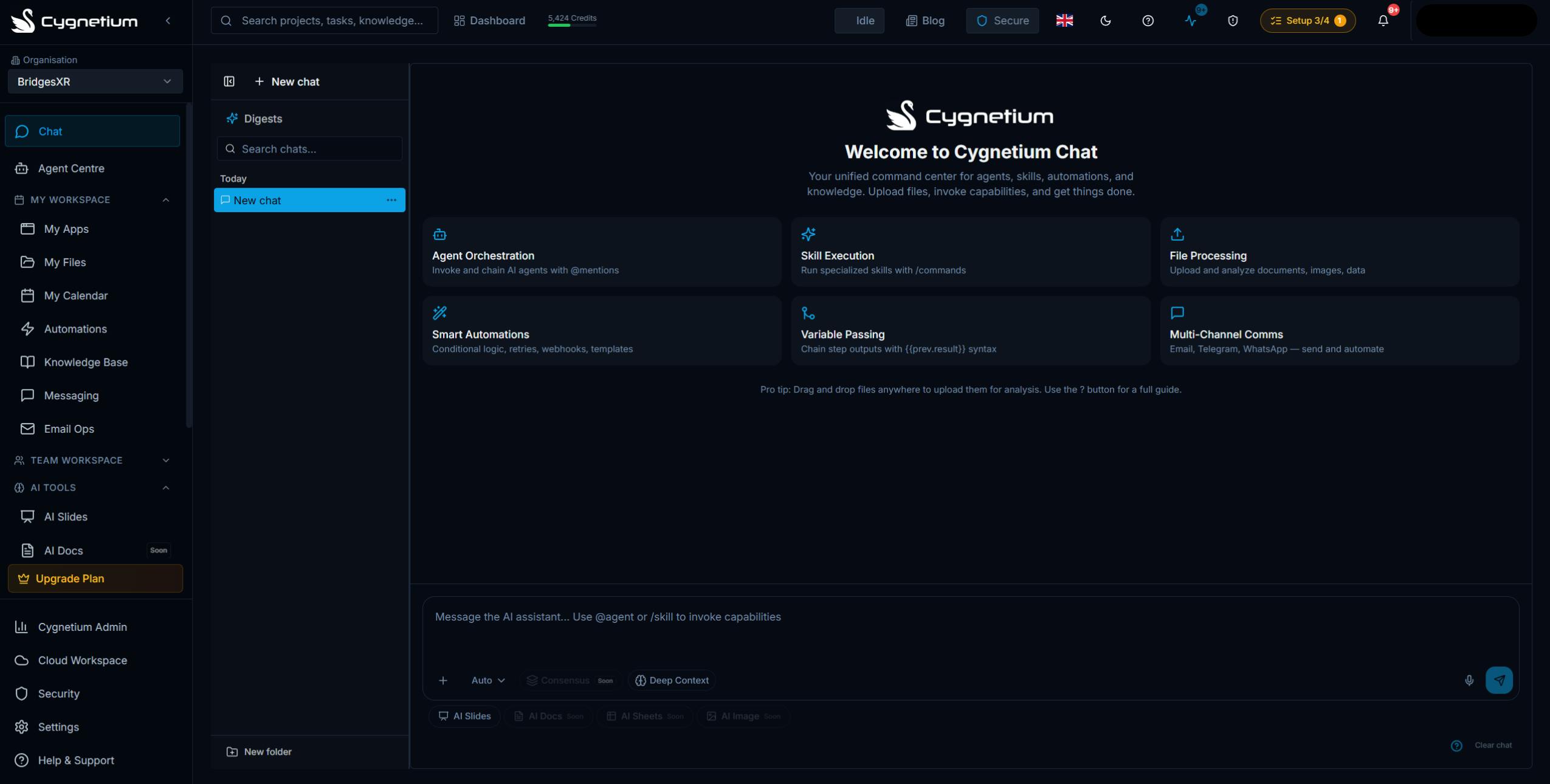
Task: Go to Agent Centre
Action: (92, 168)
